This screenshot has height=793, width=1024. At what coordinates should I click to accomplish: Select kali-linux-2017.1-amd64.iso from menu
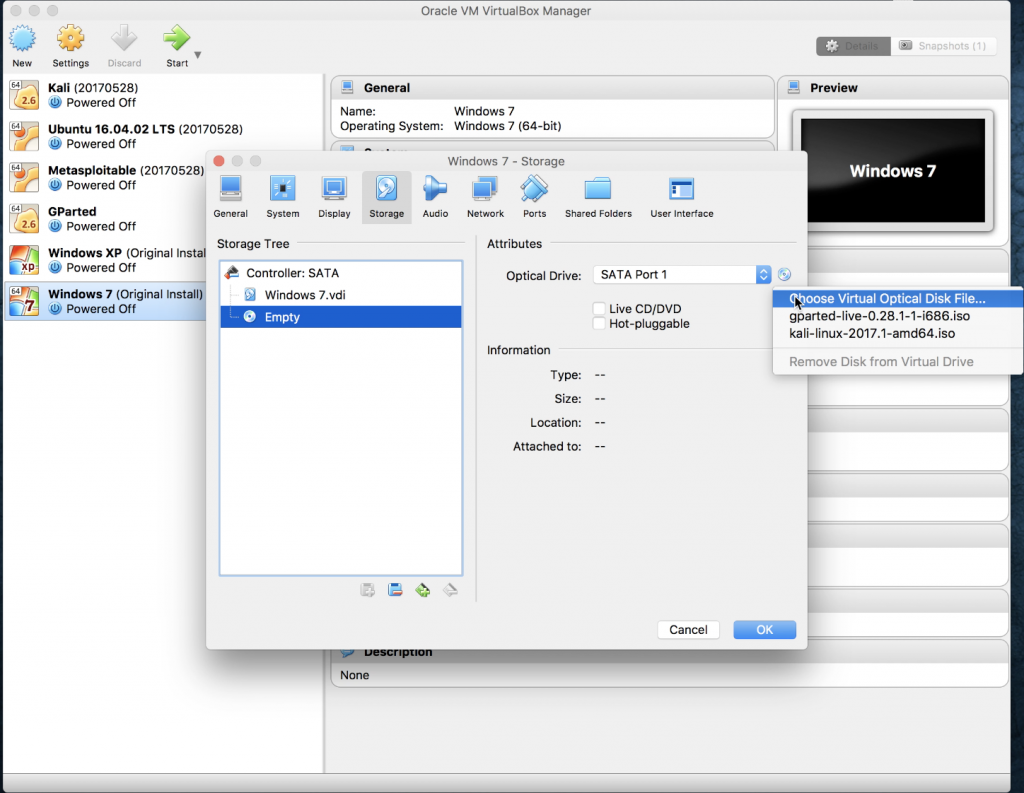pos(898,334)
